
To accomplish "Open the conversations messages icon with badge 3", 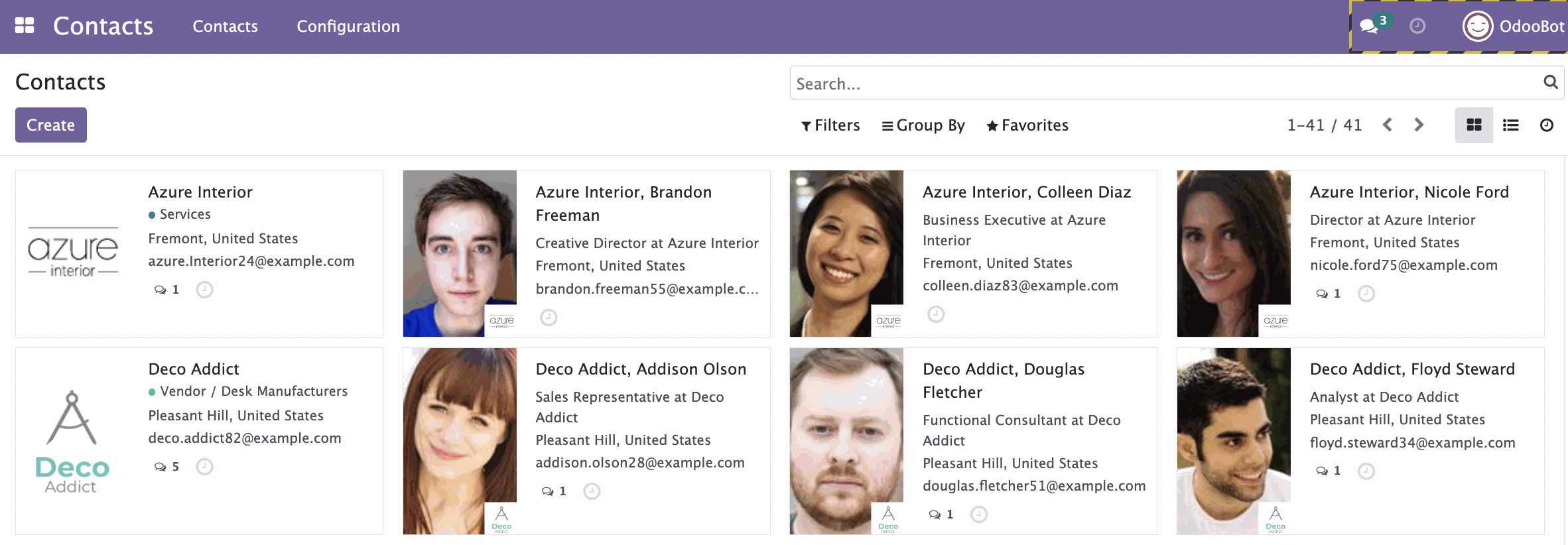I will point(1369,26).
